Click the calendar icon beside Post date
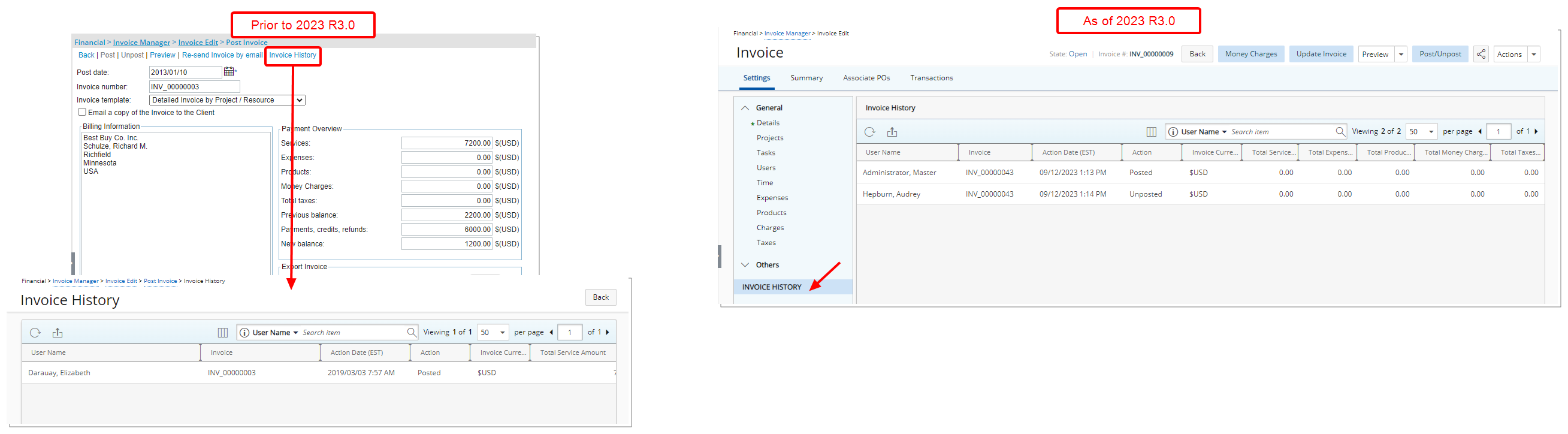The width and height of the screenshot is (1568, 434). (229, 72)
